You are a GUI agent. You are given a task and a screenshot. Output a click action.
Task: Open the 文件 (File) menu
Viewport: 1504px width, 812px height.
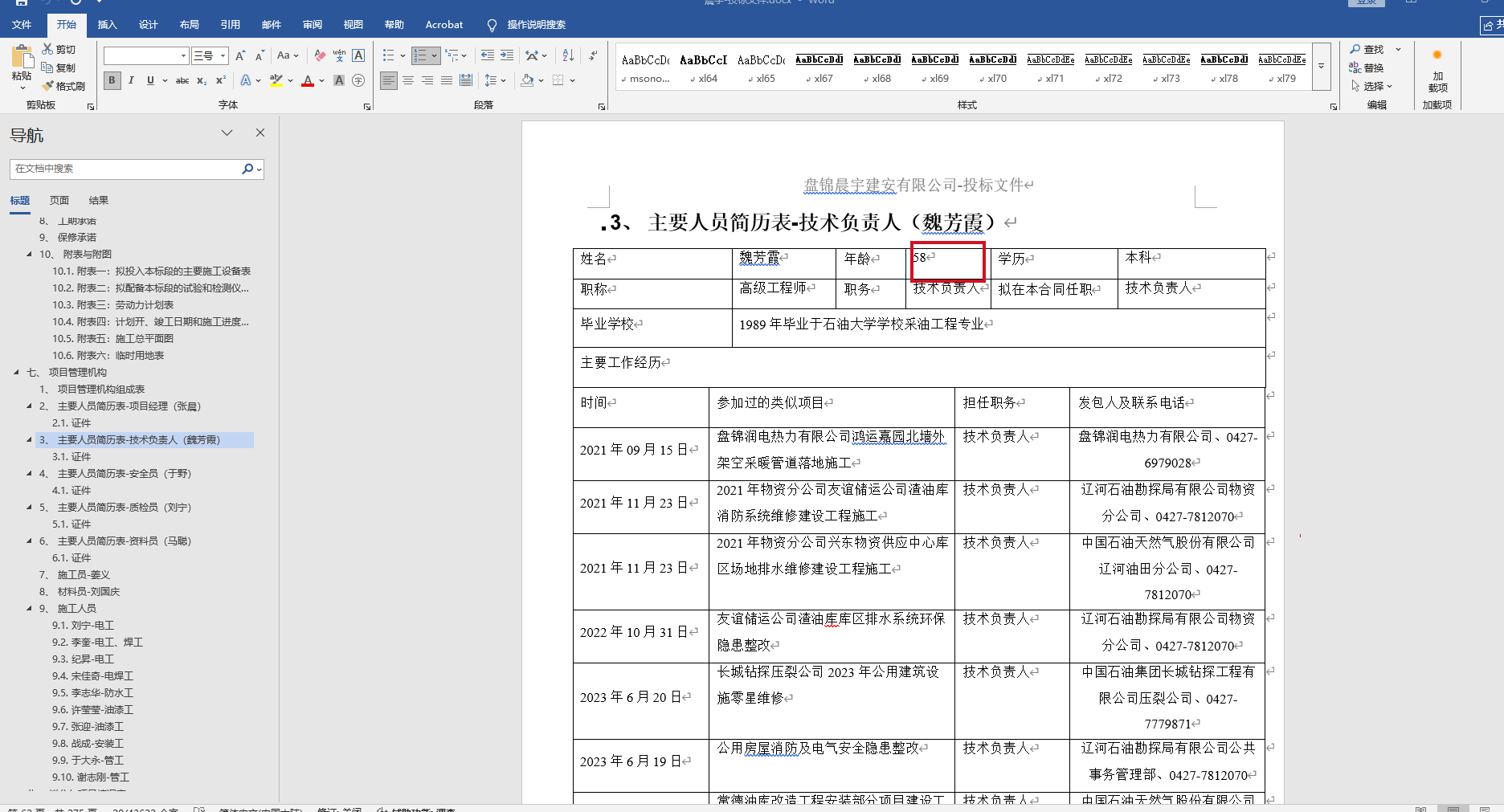coord(22,25)
